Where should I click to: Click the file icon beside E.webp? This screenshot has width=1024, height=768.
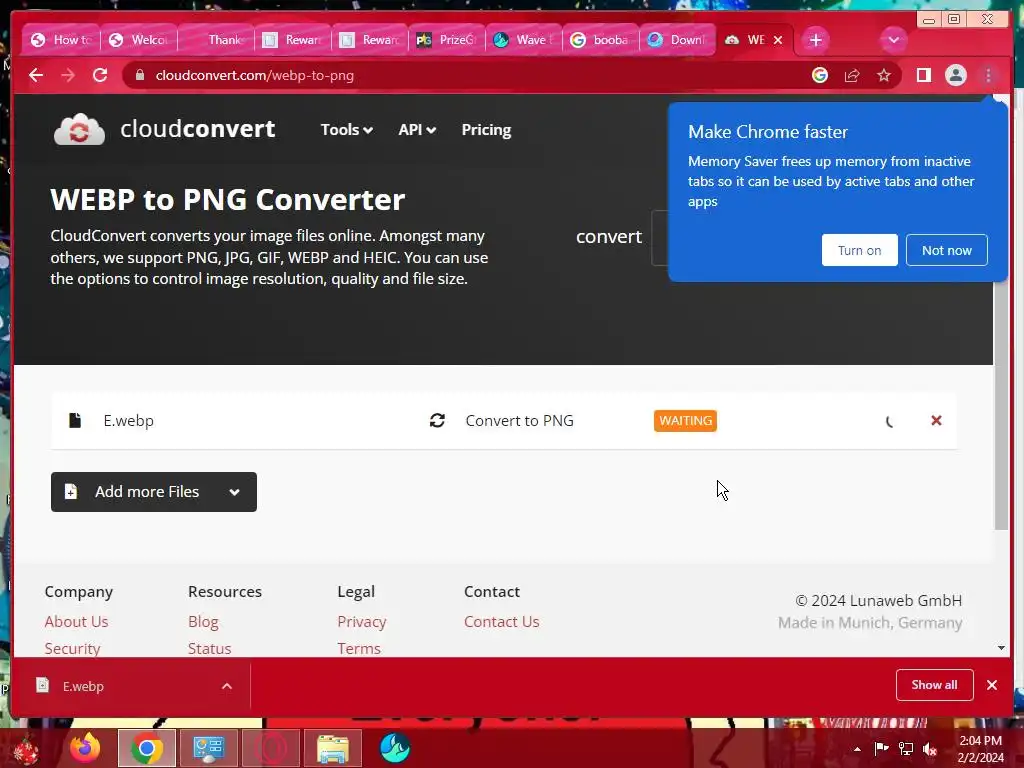pyautogui.click(x=75, y=421)
